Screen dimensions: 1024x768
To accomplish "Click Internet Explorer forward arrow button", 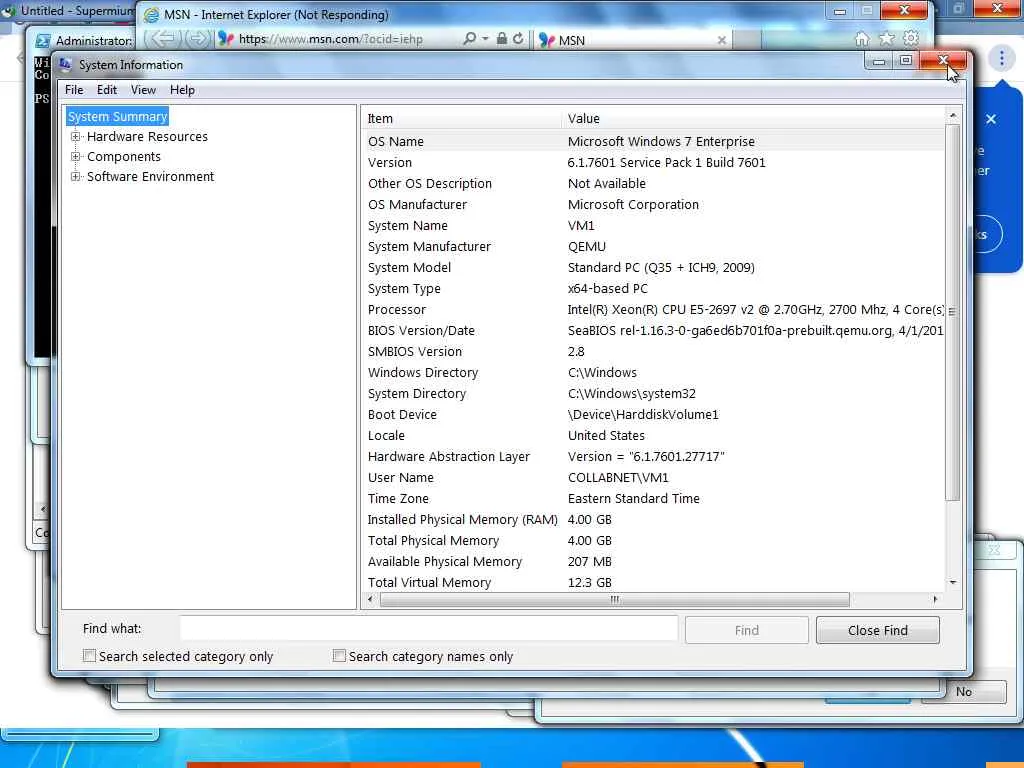I will coord(196,39).
